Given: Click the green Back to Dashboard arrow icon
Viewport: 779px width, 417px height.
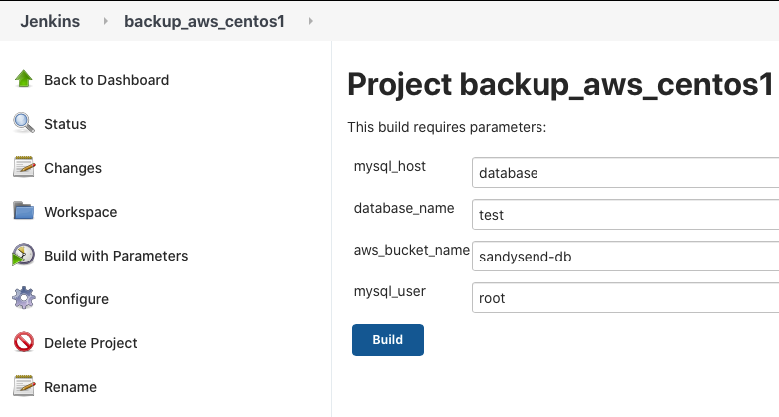Looking at the screenshot, I should (23, 79).
